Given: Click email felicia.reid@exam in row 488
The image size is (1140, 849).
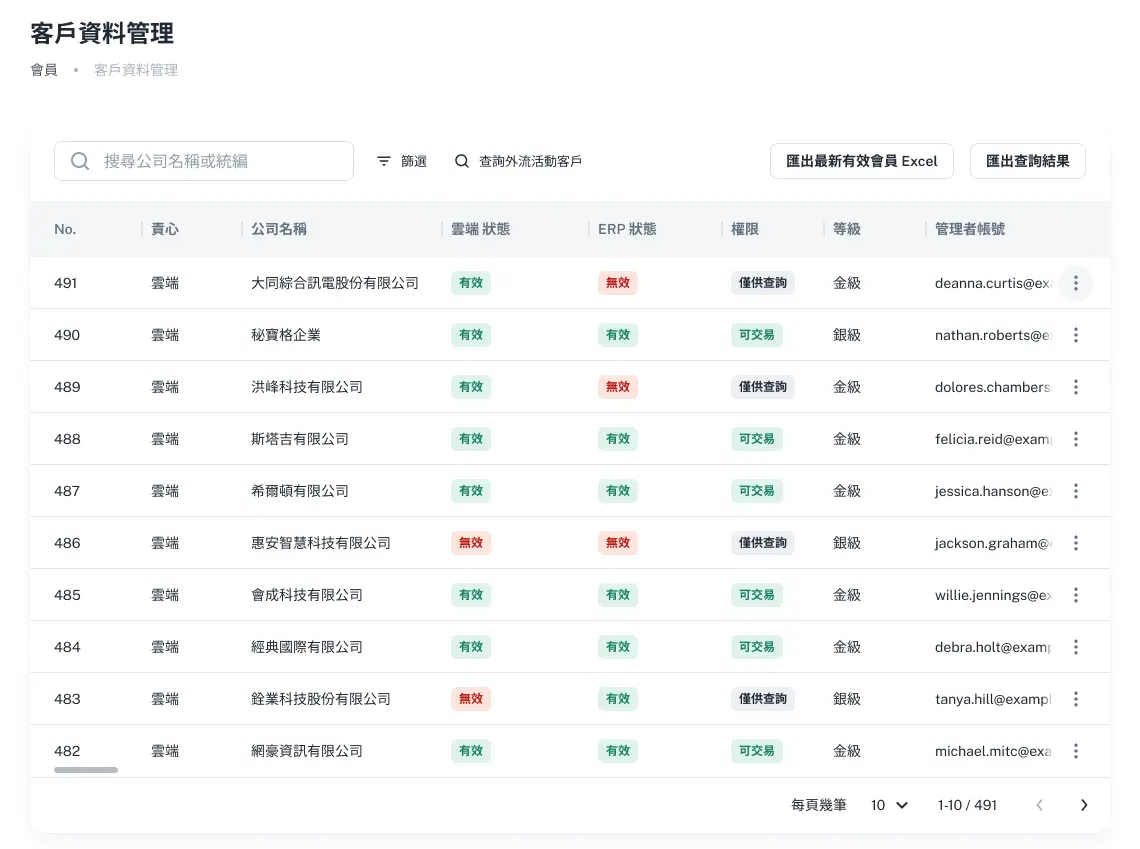Looking at the screenshot, I should tap(992, 439).
